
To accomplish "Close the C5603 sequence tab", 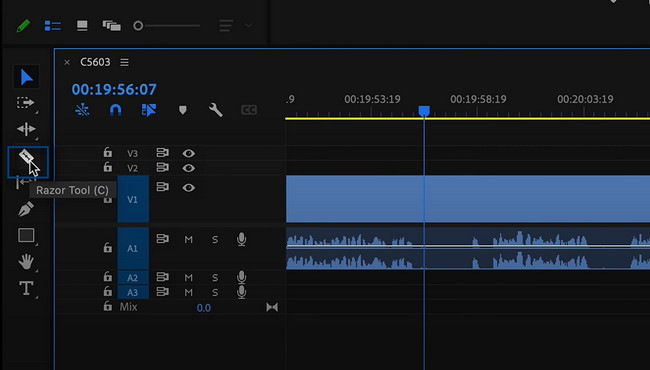I will pos(67,62).
